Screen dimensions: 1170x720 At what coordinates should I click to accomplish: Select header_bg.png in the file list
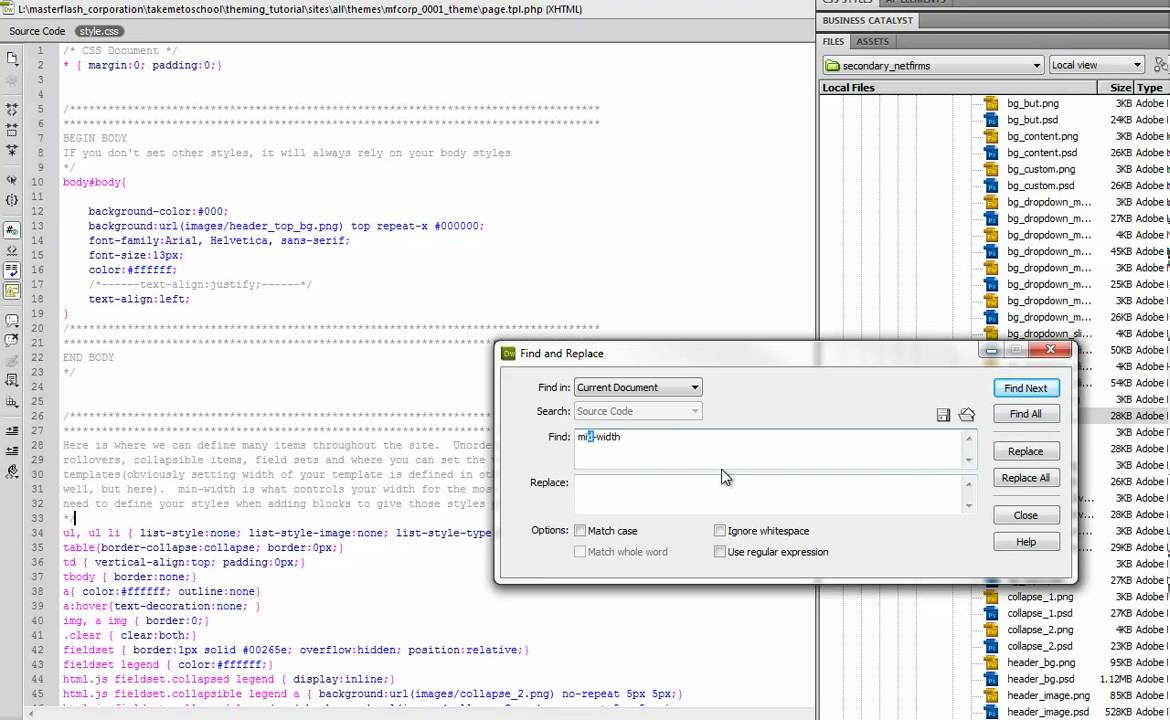pos(1041,662)
